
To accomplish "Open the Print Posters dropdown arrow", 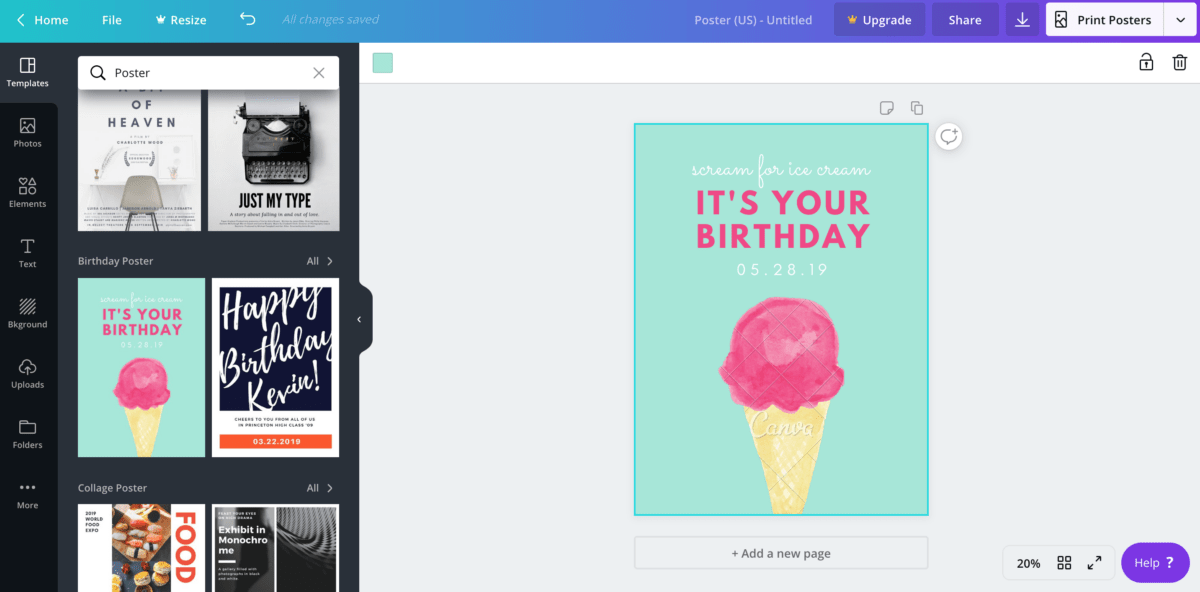I will pyautogui.click(x=1180, y=19).
